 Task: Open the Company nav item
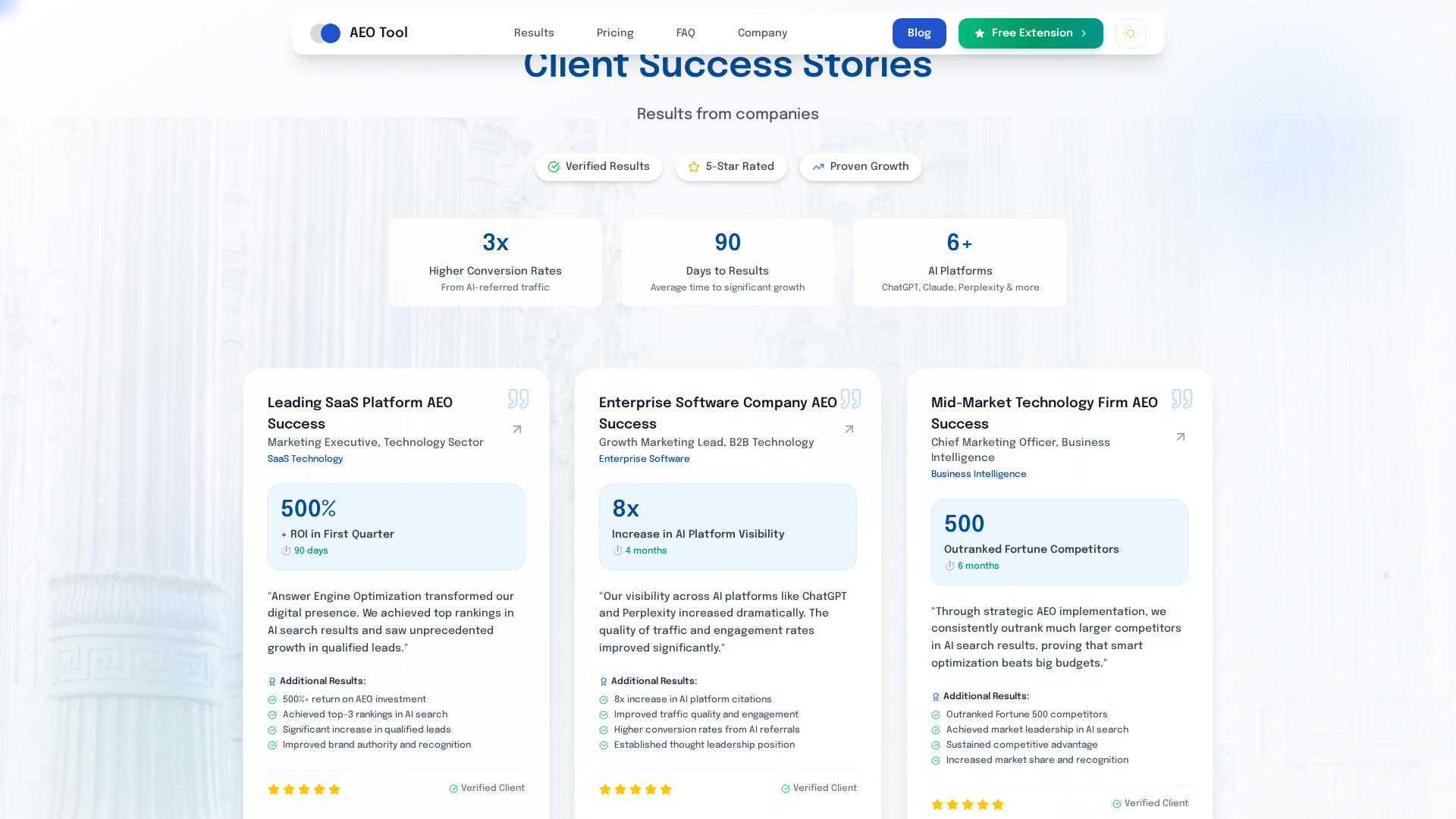762,33
